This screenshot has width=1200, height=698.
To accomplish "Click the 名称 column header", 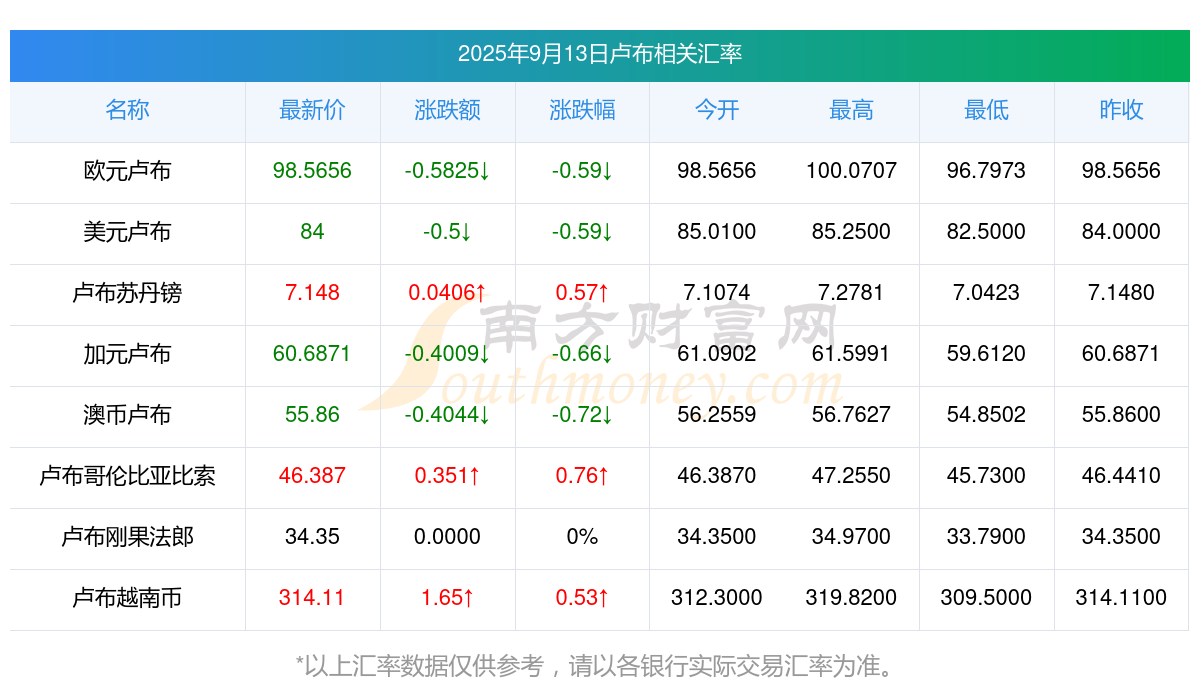I will tap(127, 110).
